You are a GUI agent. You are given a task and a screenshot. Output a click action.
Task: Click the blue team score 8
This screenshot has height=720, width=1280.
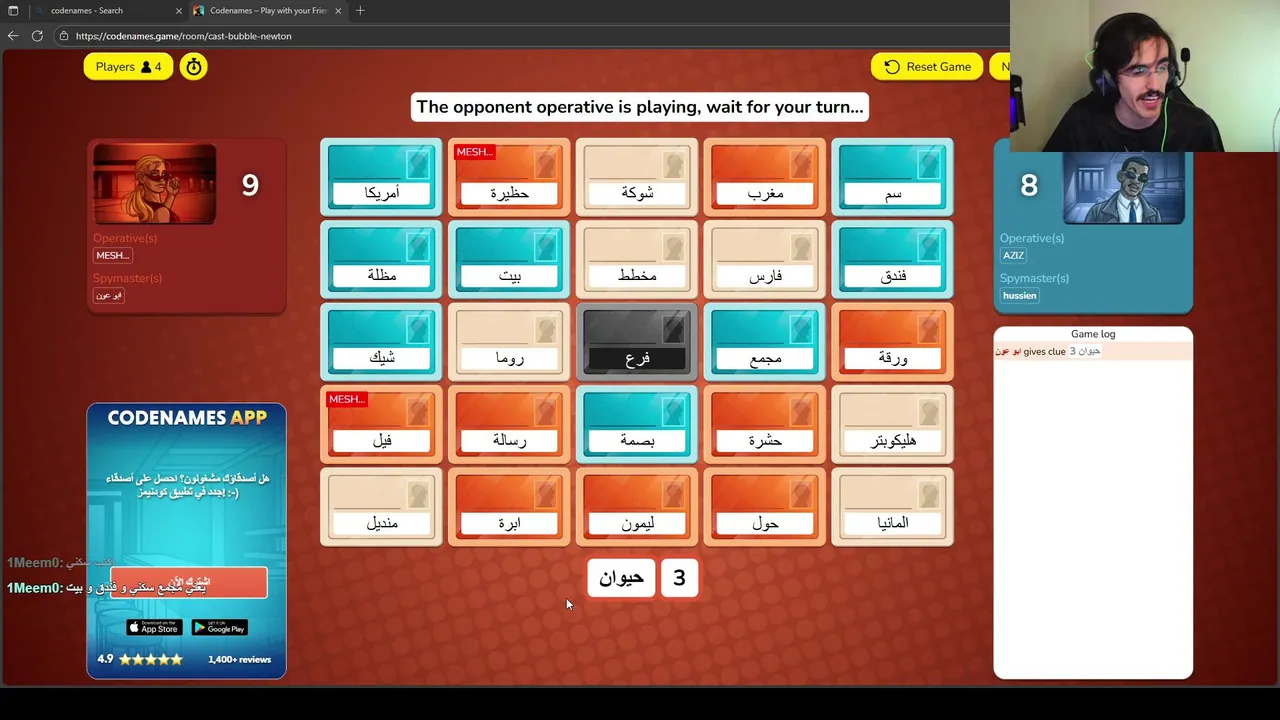[1029, 185]
